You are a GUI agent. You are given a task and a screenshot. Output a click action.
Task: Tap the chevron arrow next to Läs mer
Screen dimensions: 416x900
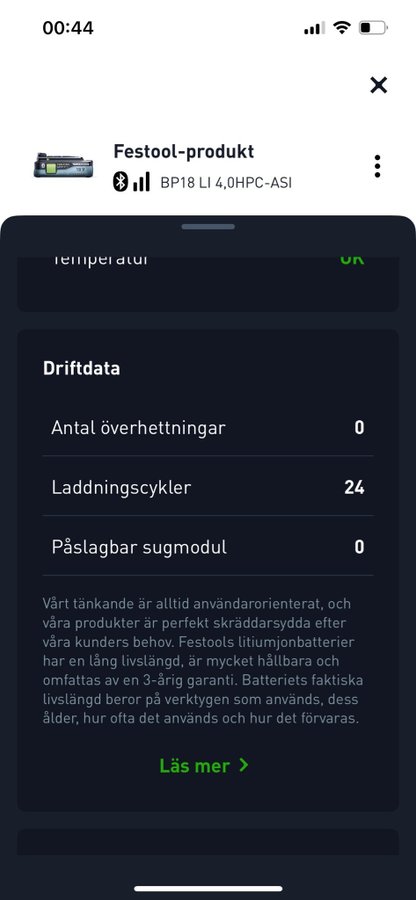[244, 765]
